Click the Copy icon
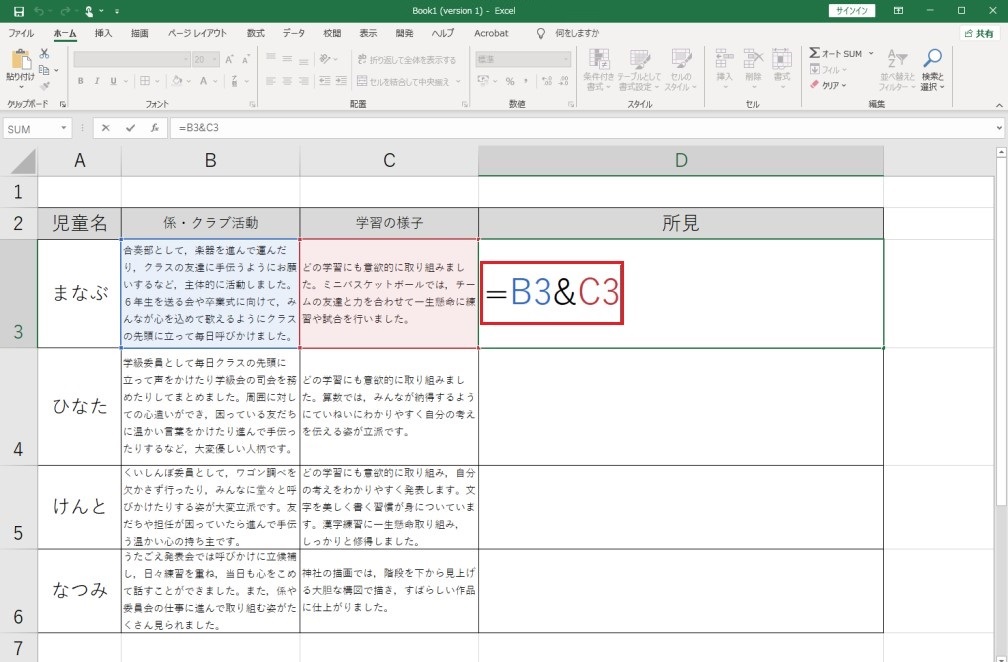This screenshot has width=1008, height=662. [44, 69]
